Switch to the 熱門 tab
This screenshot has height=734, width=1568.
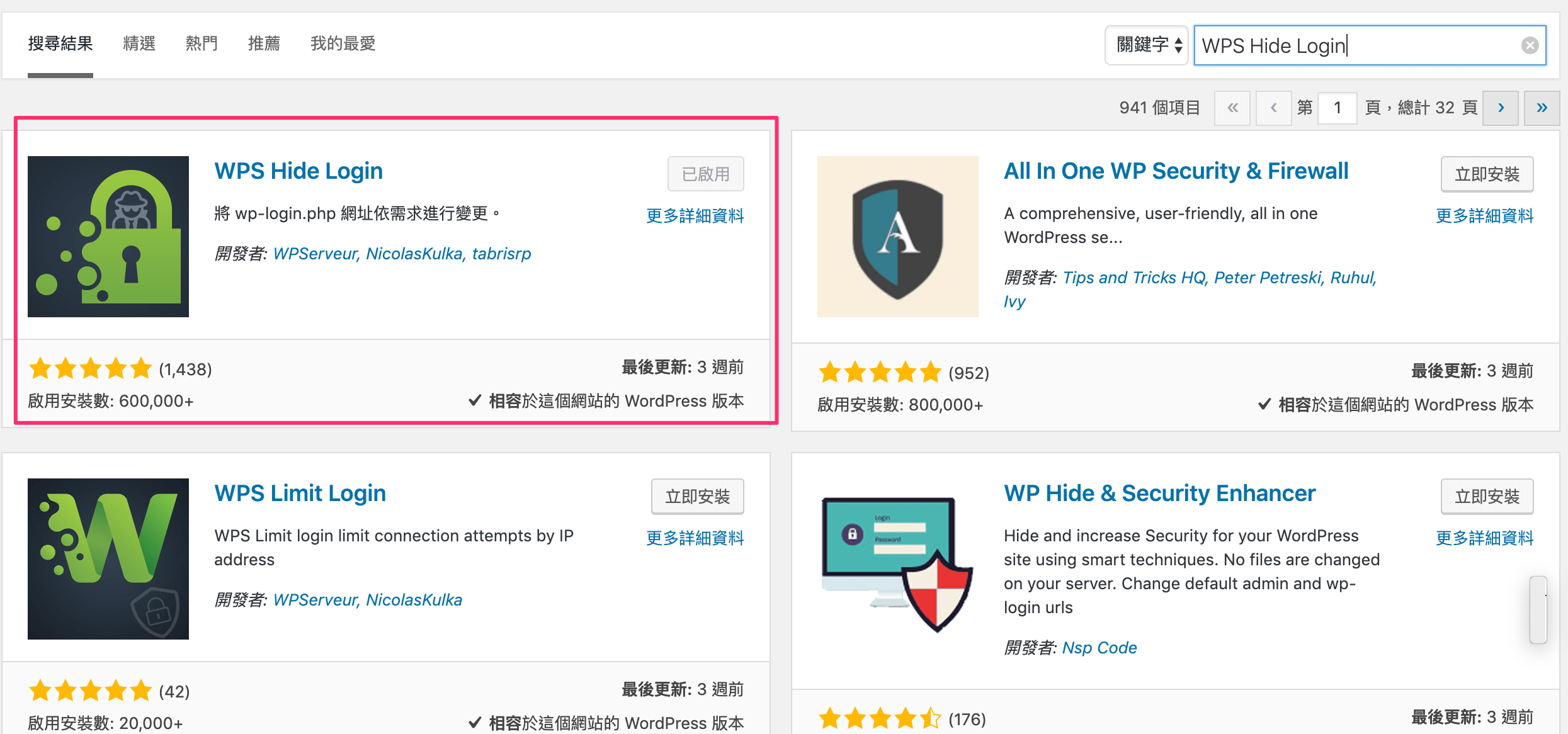click(x=202, y=43)
